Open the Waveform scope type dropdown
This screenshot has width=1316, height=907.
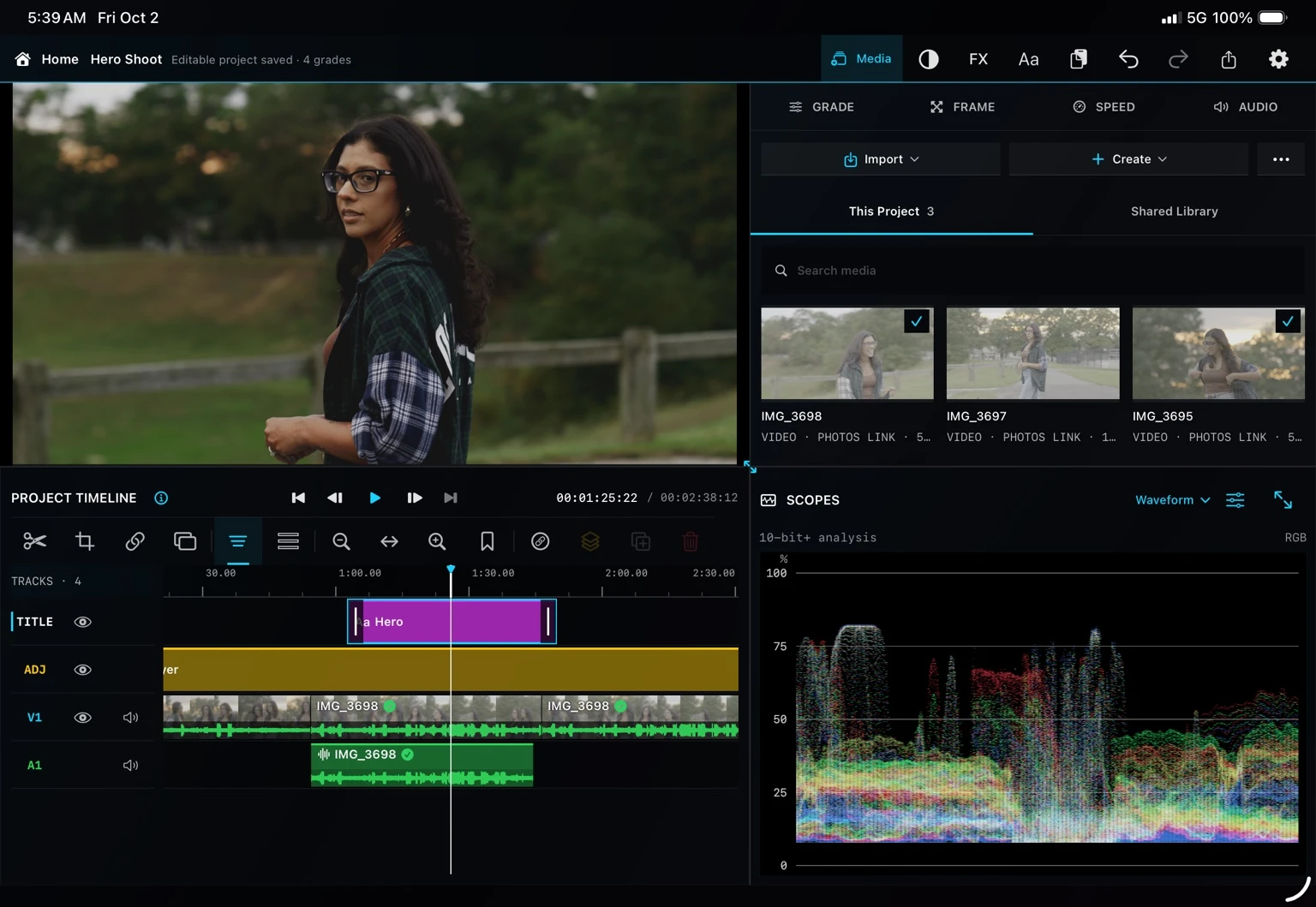[1172, 500]
